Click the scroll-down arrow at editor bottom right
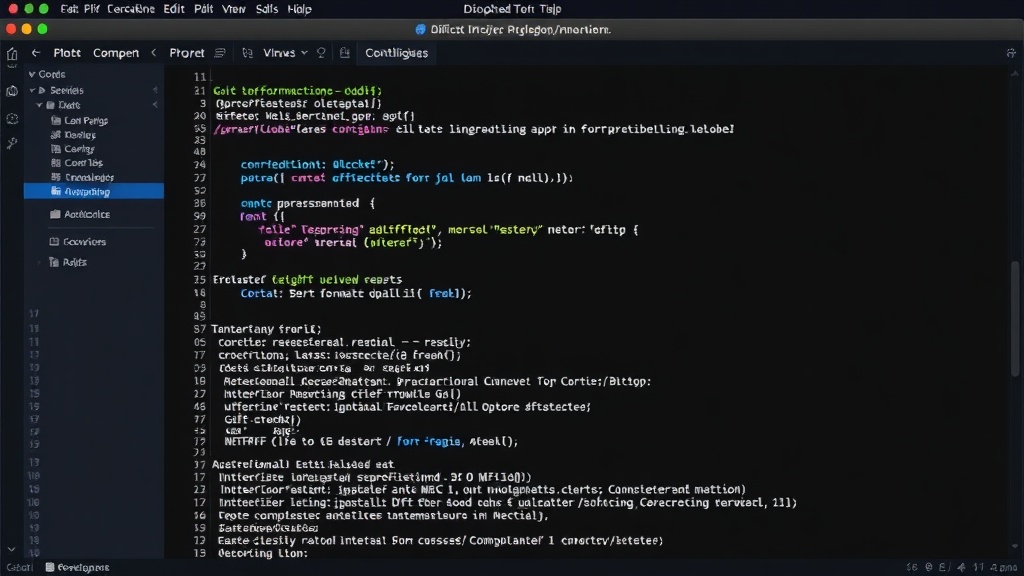 click(x=1015, y=546)
